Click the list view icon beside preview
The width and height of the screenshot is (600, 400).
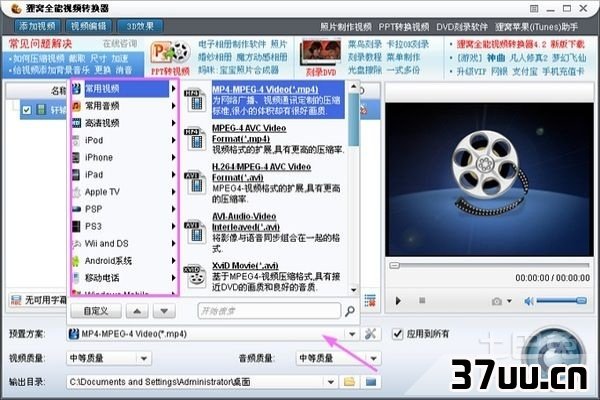point(370,300)
